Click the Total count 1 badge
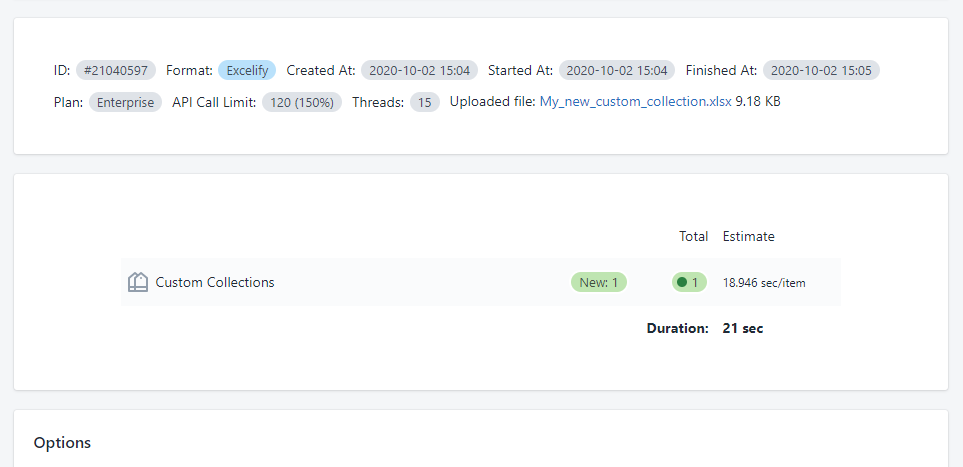Screen dimensions: 963x467 click(690, 283)
